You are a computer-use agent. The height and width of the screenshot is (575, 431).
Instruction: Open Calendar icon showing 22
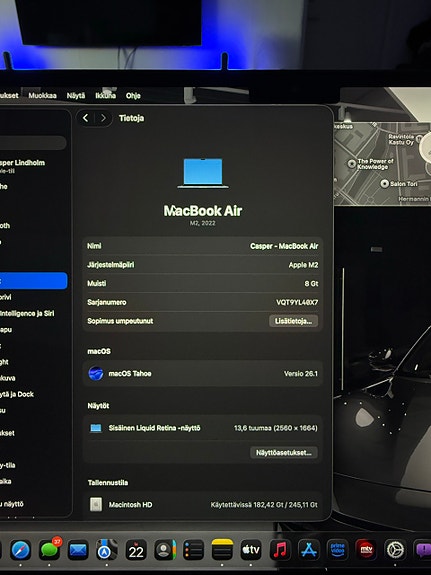(136, 550)
